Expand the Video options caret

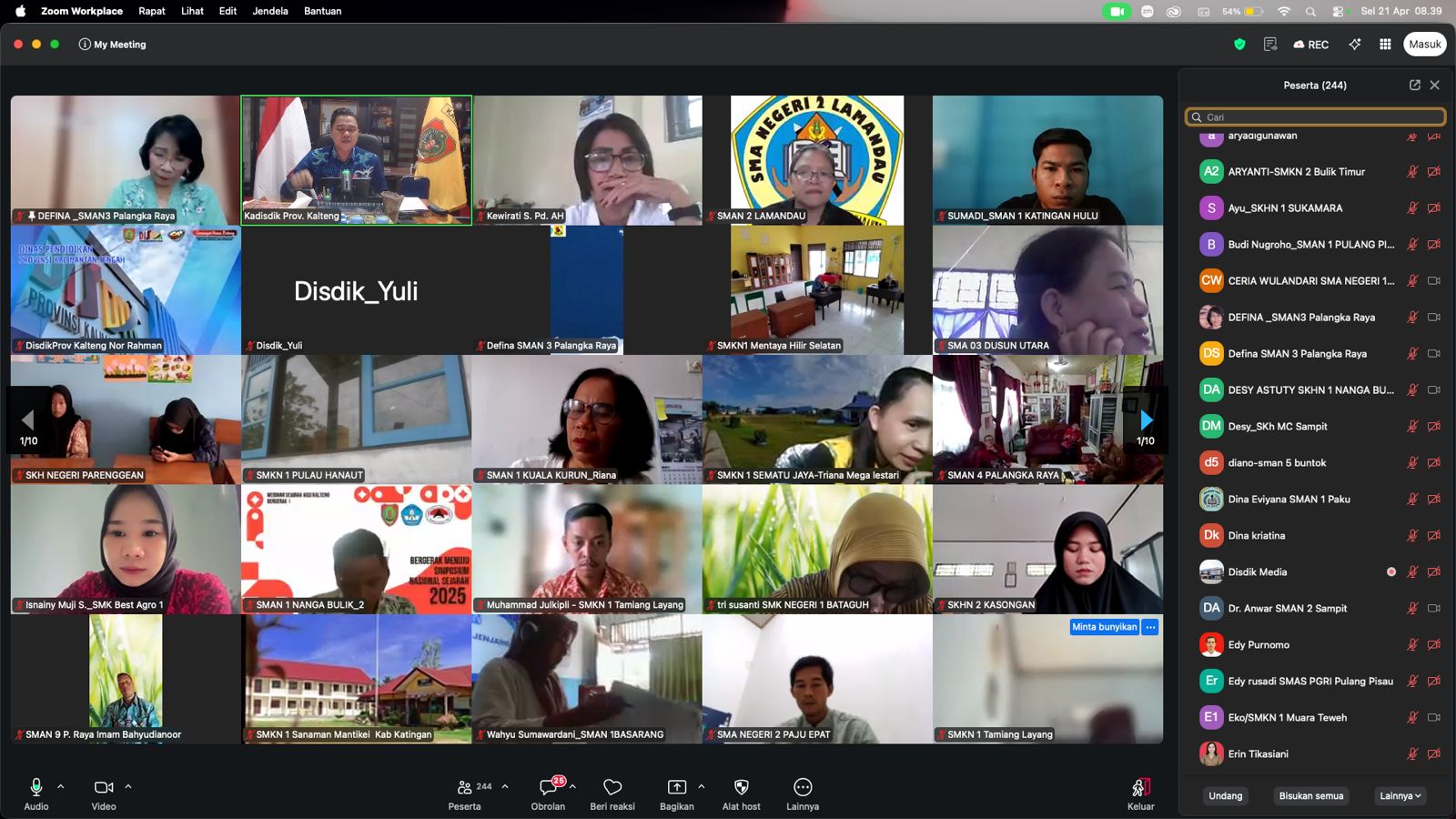(128, 786)
